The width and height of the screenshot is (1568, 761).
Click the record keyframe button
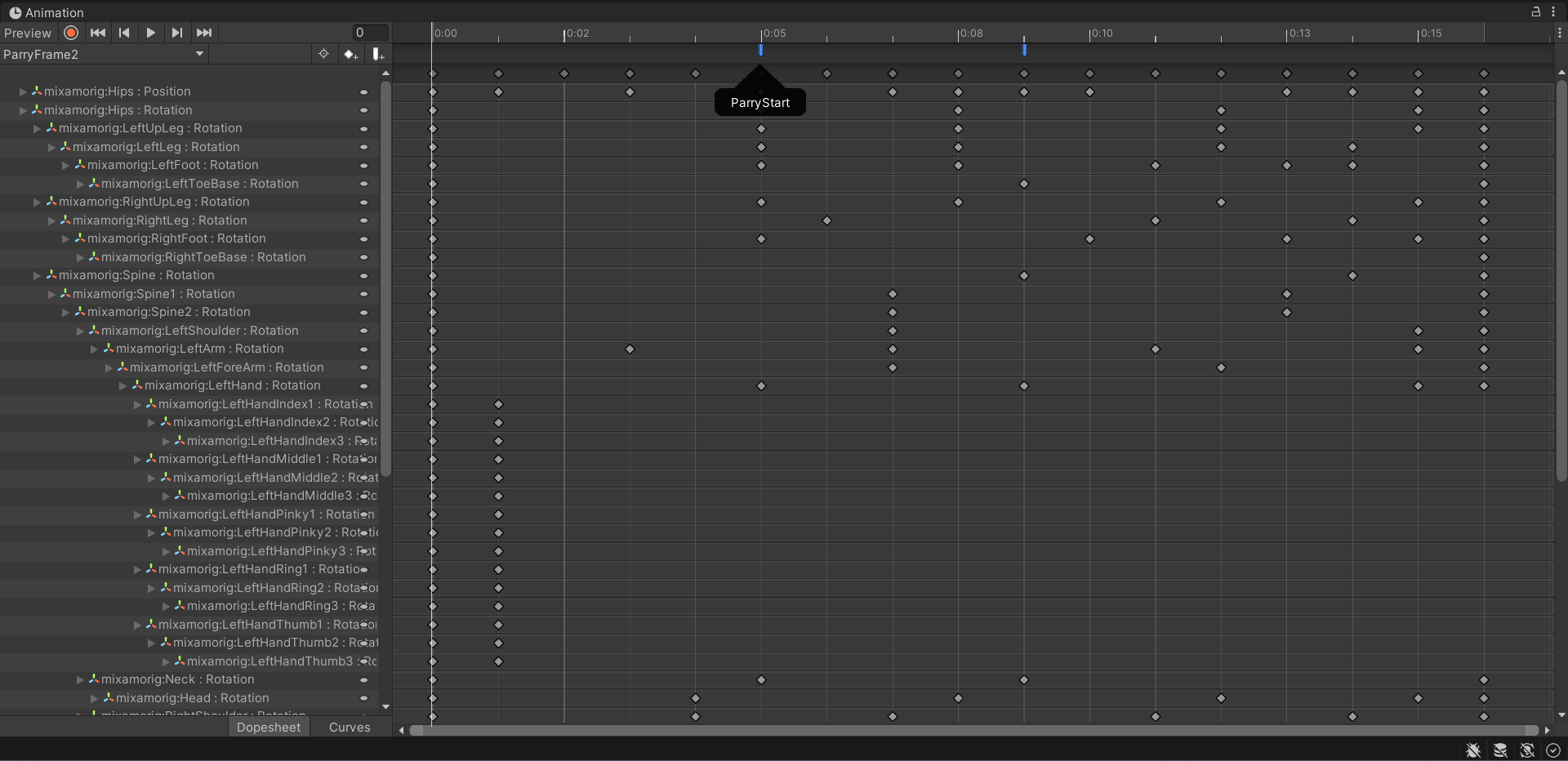[71, 33]
